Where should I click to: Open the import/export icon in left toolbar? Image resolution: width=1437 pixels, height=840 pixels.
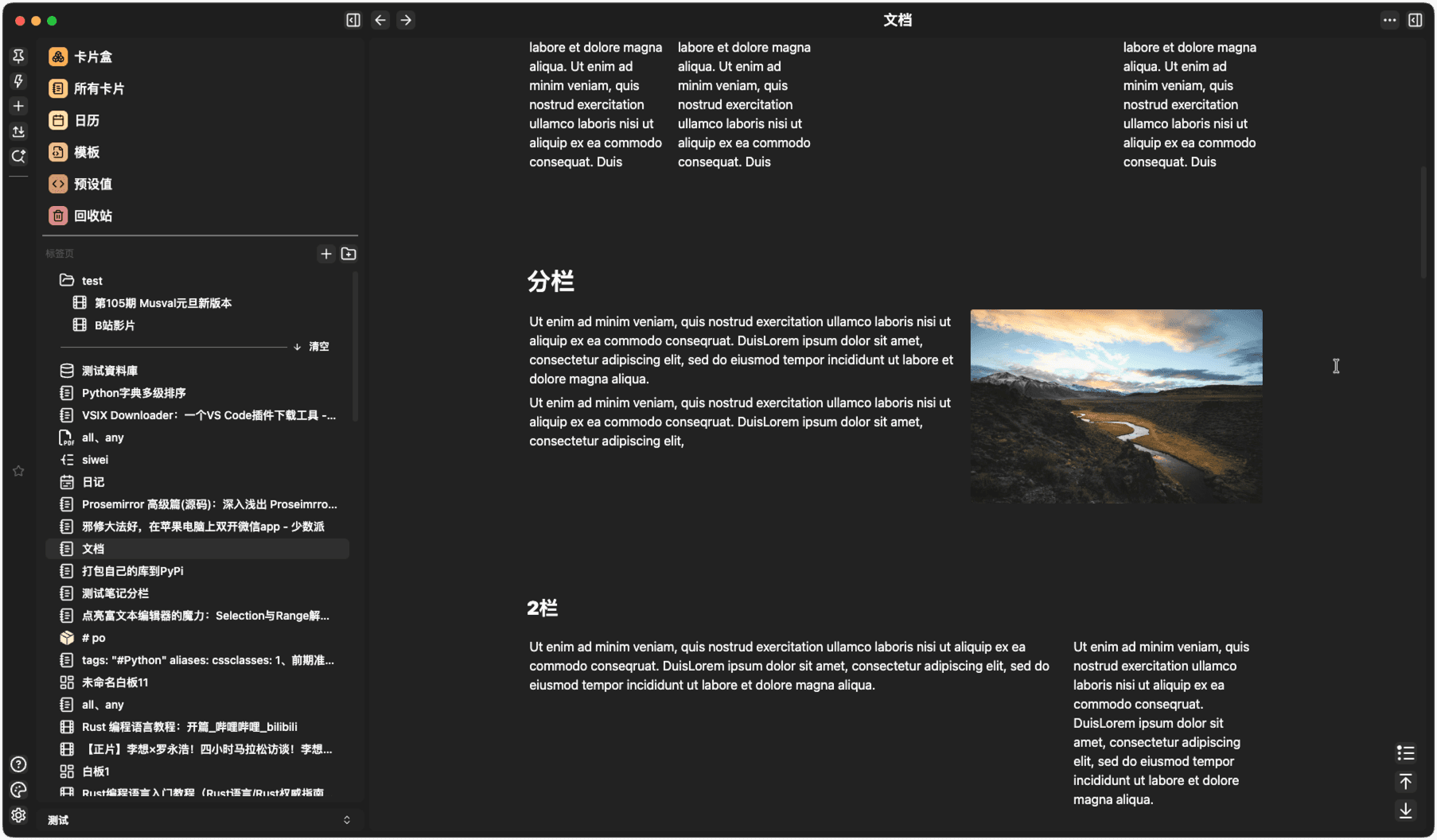(x=18, y=131)
